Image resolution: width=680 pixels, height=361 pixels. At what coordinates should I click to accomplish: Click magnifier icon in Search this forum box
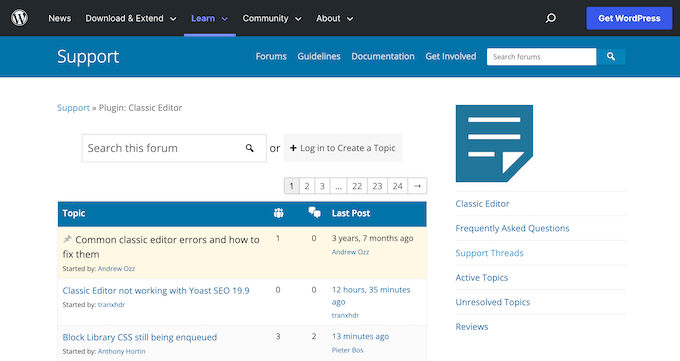pyautogui.click(x=249, y=148)
